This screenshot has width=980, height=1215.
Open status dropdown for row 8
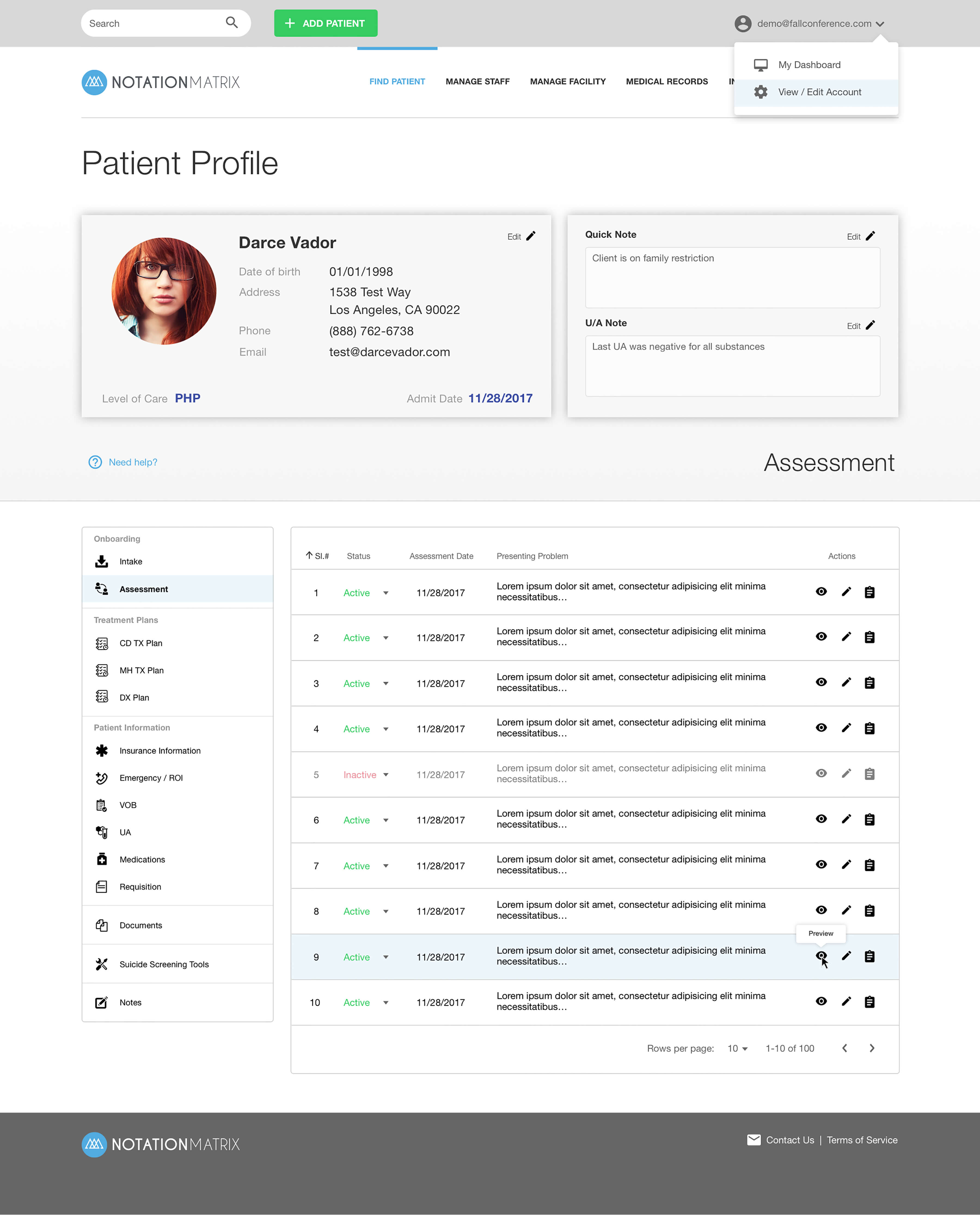tap(385, 911)
